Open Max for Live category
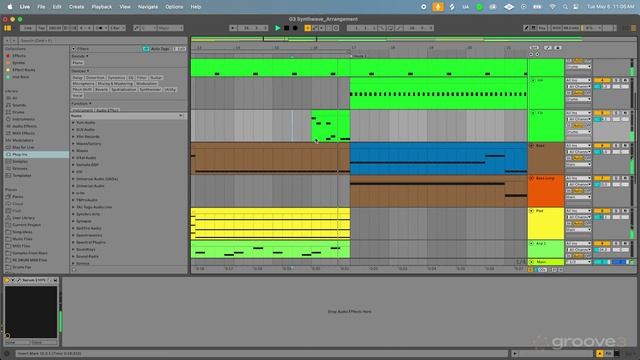 tap(23, 147)
